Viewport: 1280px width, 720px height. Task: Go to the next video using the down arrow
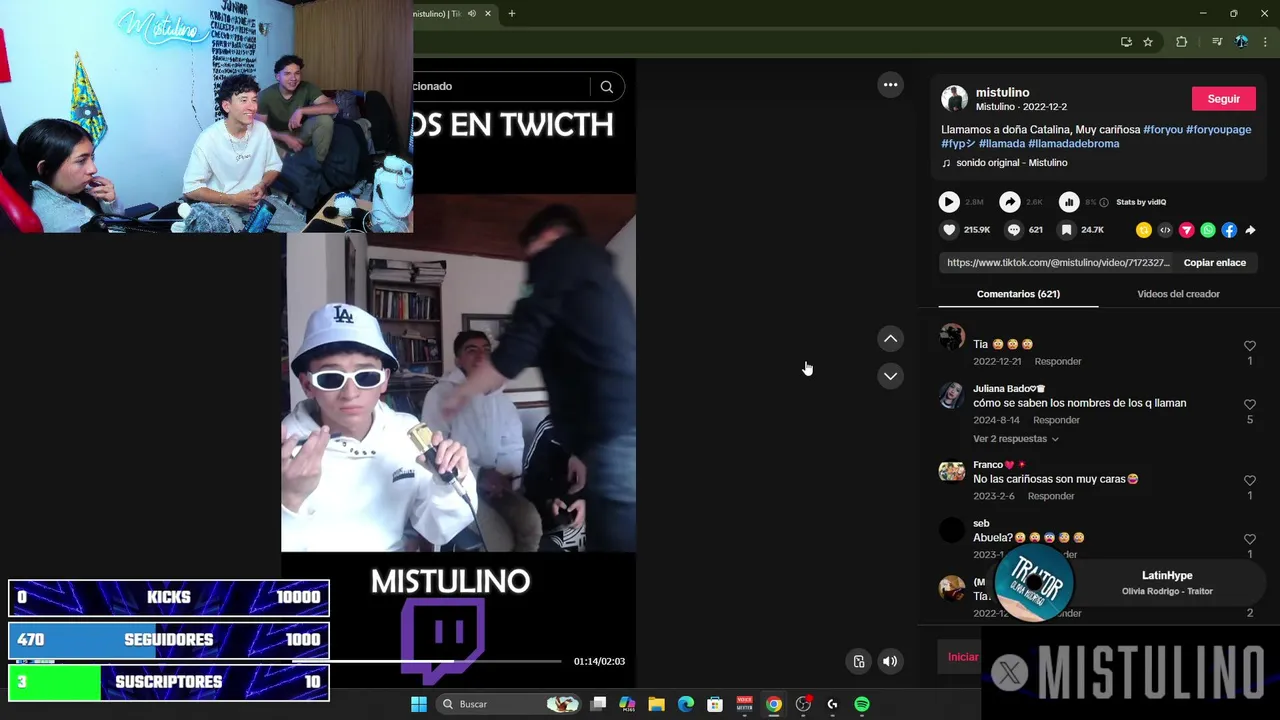(x=890, y=376)
